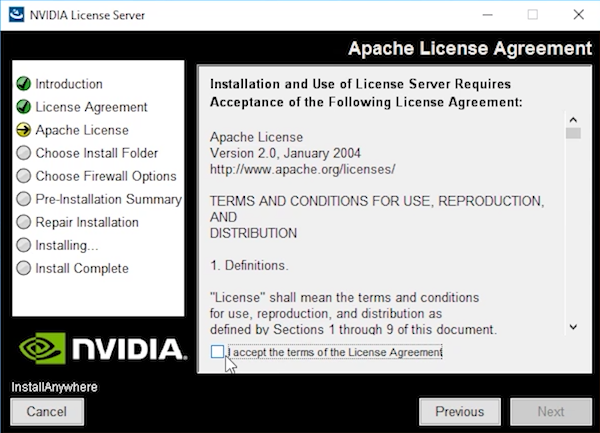Click the Apache License Agreement heading
Viewport: 600px width, 433px height.
(x=470, y=49)
